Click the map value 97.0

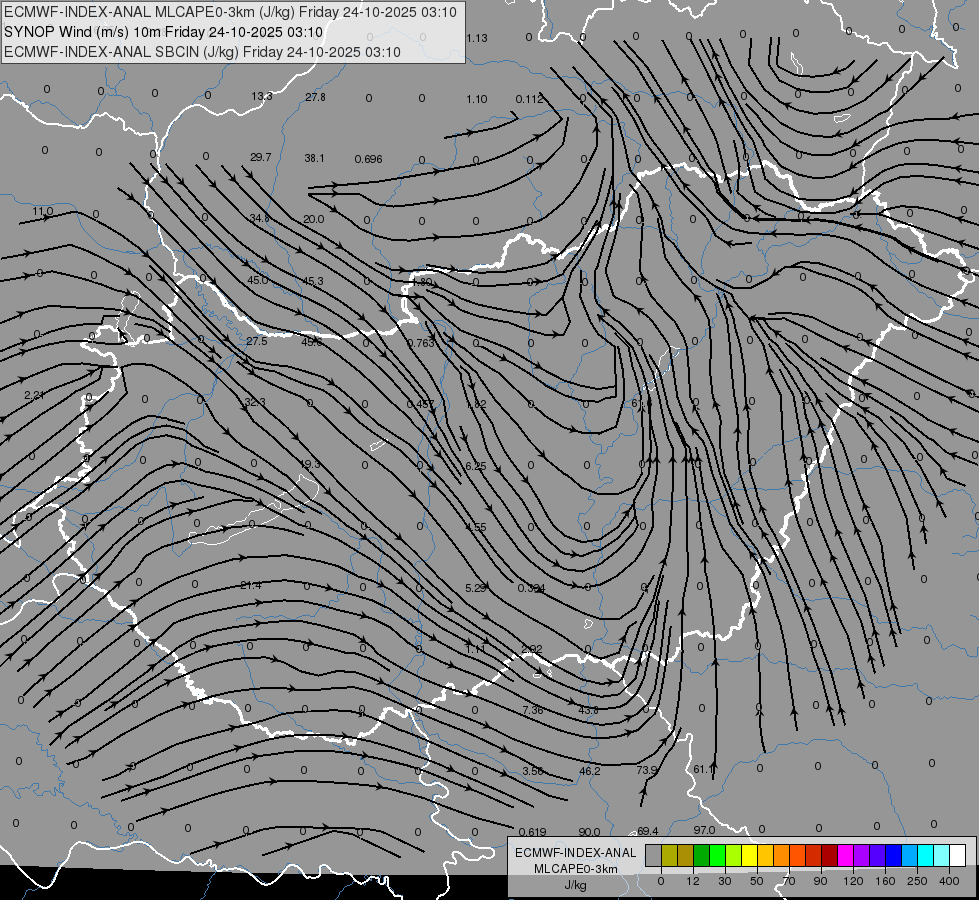click(x=704, y=830)
